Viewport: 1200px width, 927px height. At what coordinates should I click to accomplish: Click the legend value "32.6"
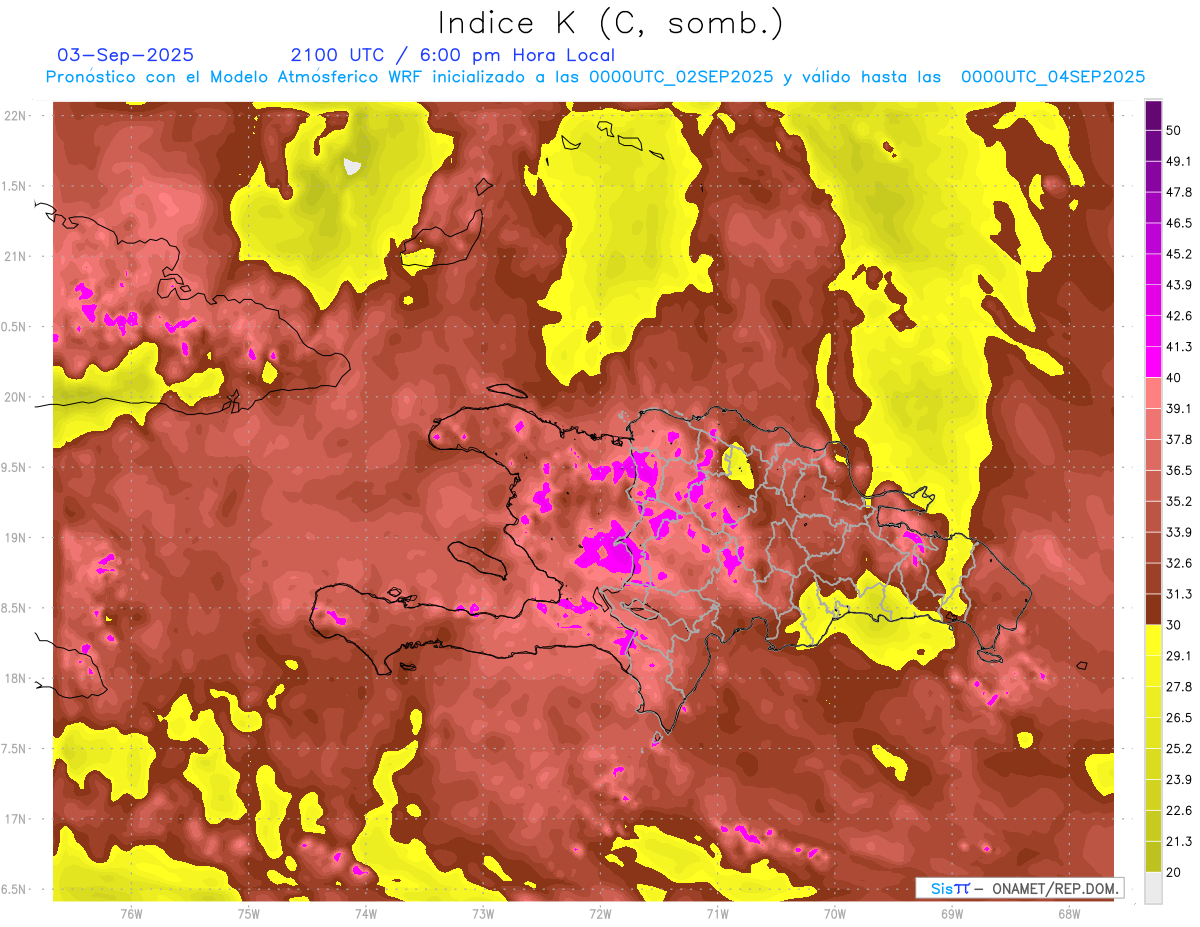click(1177, 563)
